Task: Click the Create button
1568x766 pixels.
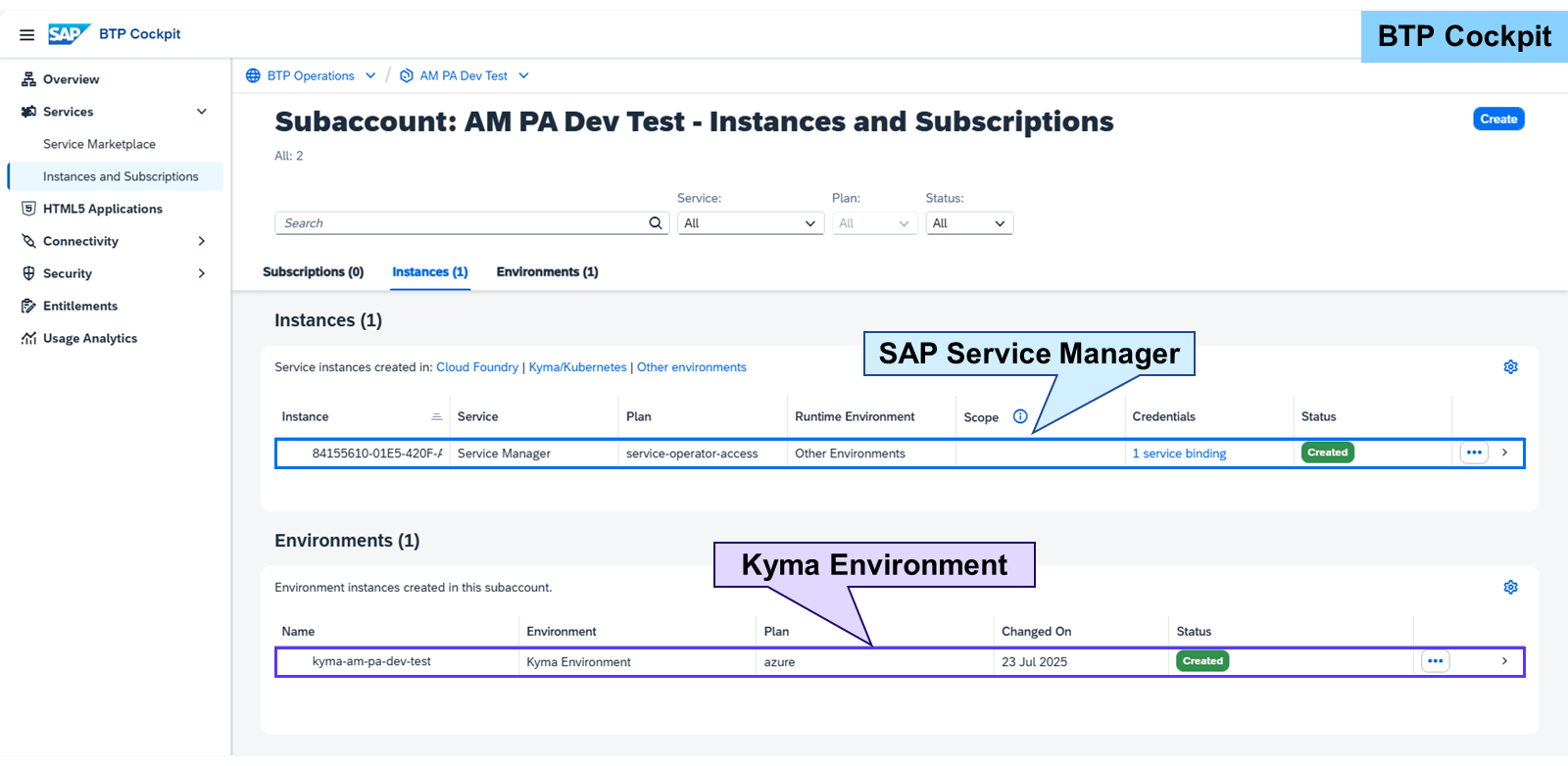Action: [1498, 119]
